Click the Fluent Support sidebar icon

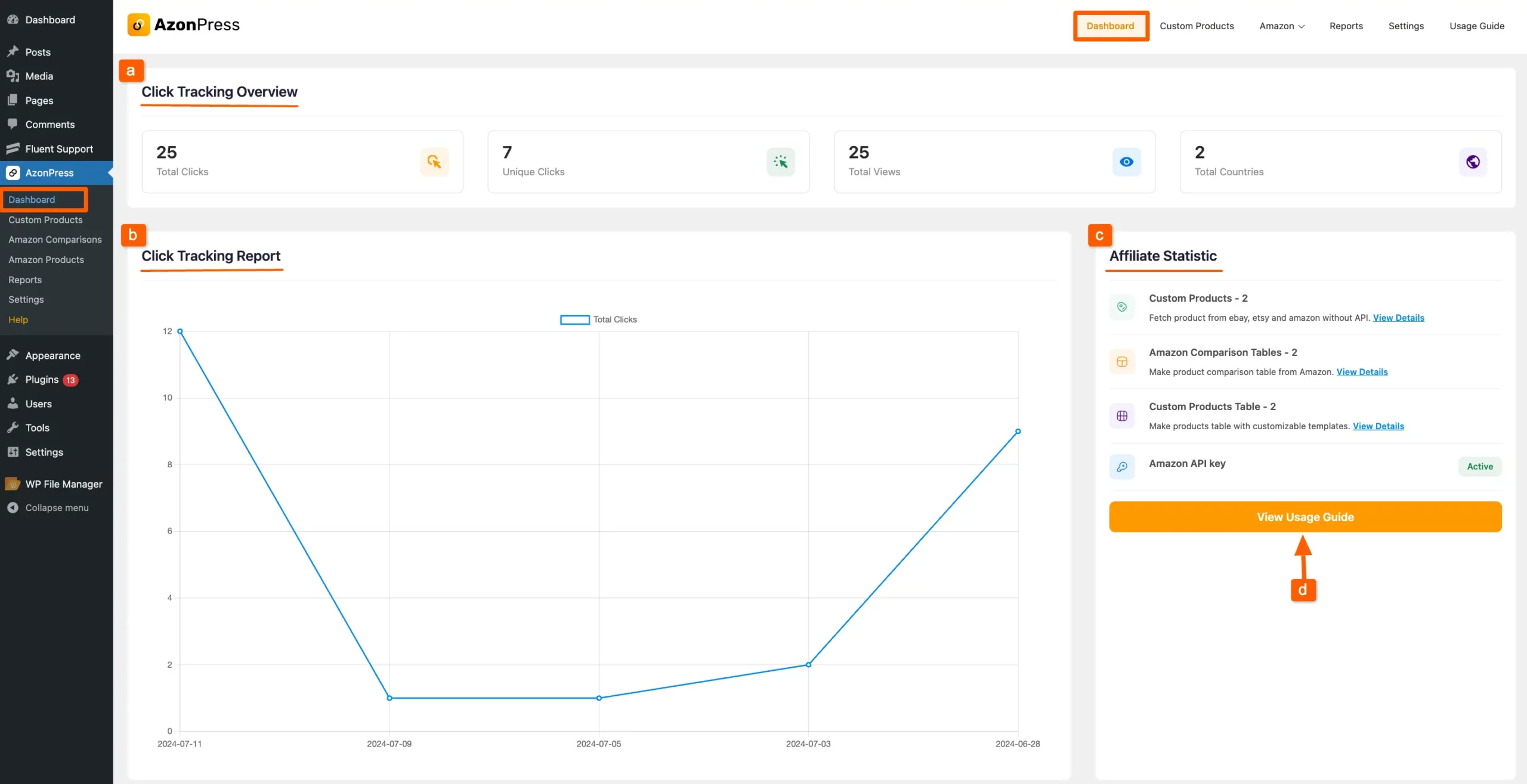(13, 148)
